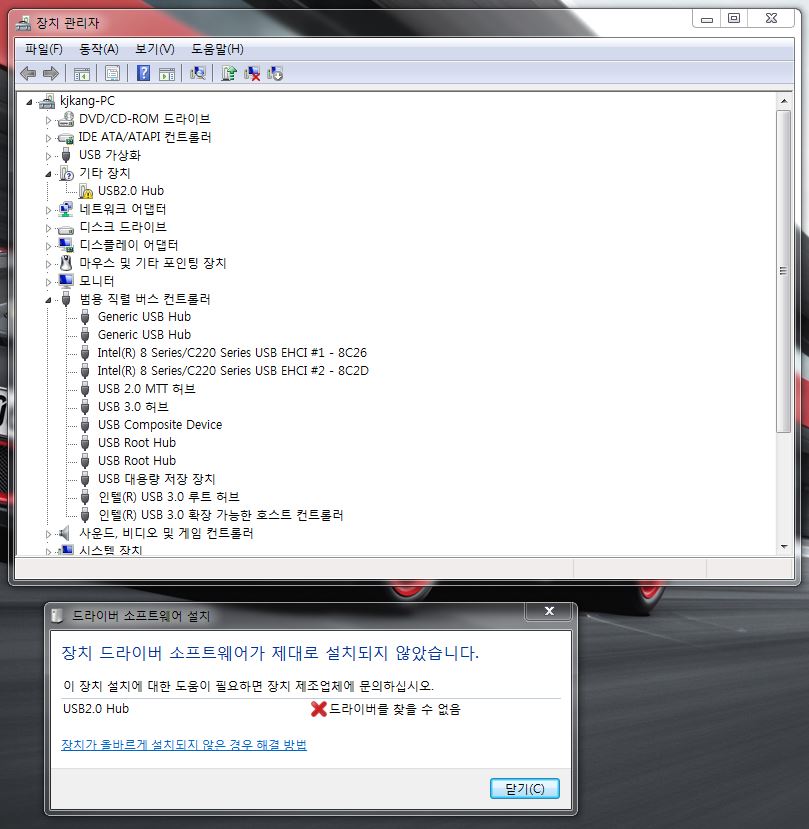Click USB2.0 Hub text in driver dialog

[x=96, y=708]
